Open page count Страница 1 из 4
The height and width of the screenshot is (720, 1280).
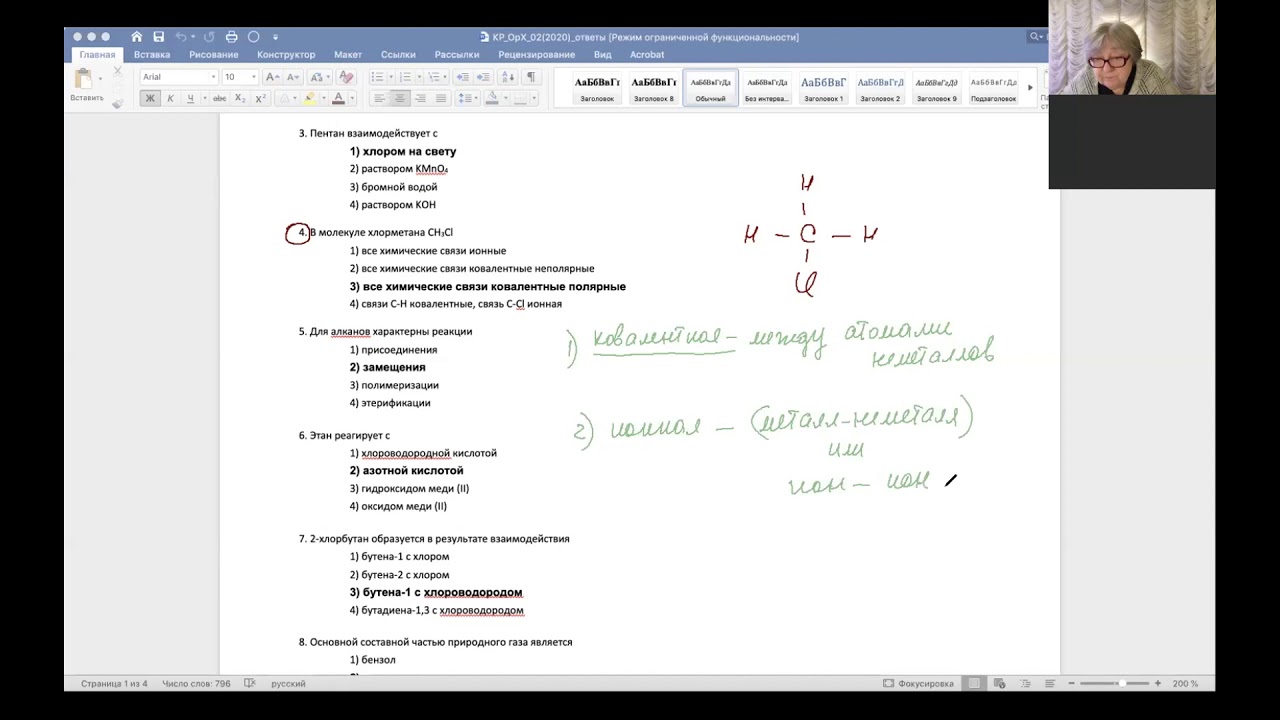pos(114,683)
